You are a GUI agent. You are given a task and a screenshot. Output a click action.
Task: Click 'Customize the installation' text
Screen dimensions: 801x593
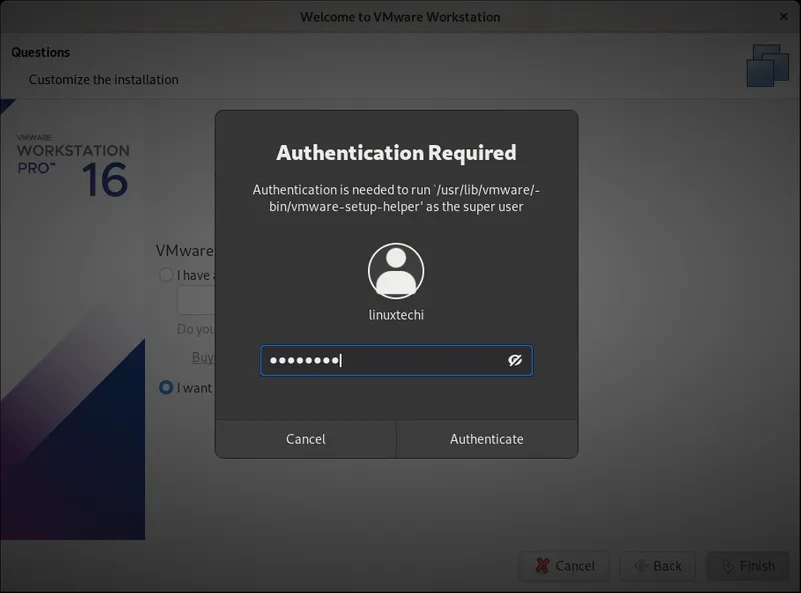(x=104, y=80)
